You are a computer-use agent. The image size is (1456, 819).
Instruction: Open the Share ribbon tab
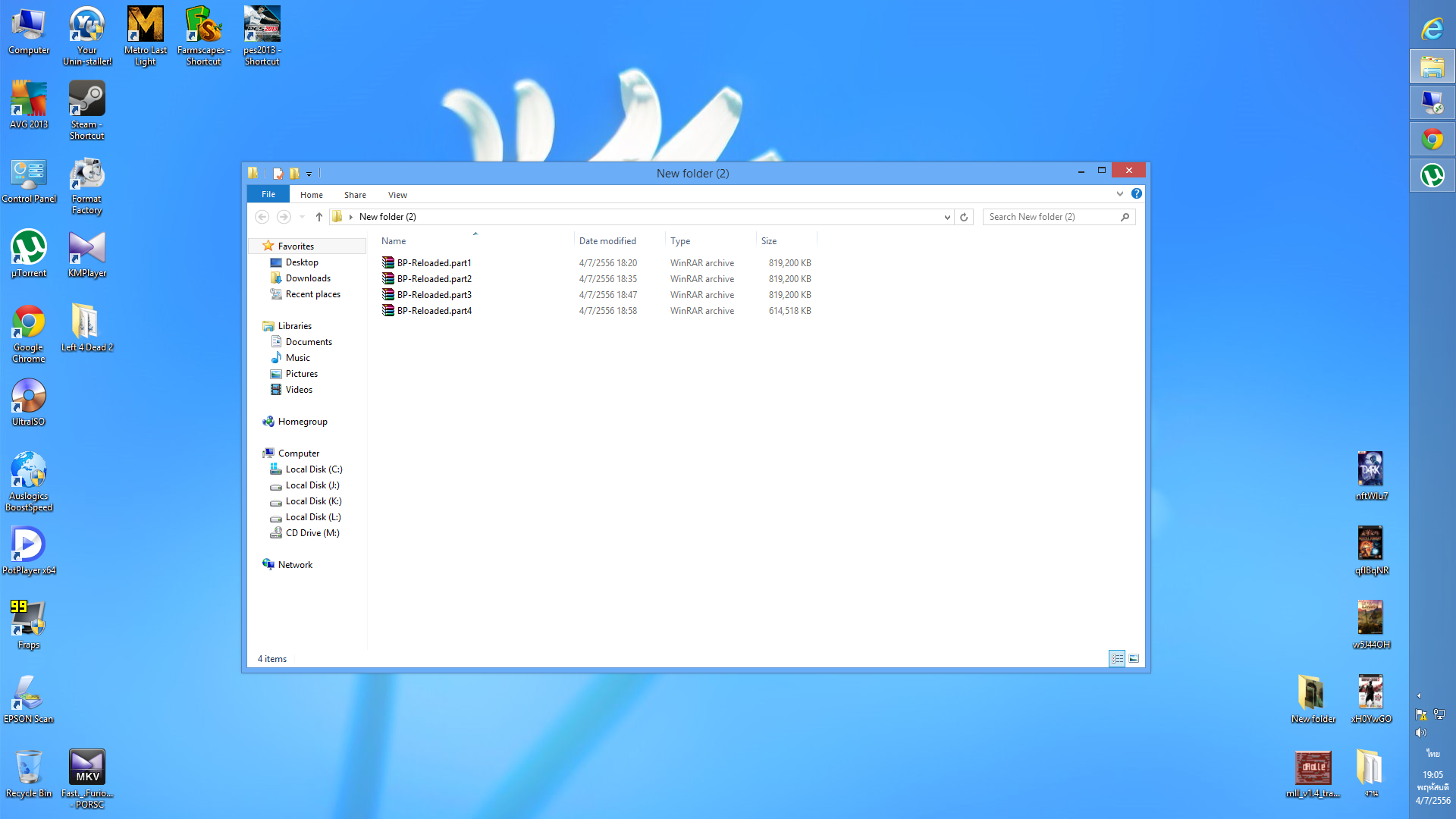(x=355, y=195)
